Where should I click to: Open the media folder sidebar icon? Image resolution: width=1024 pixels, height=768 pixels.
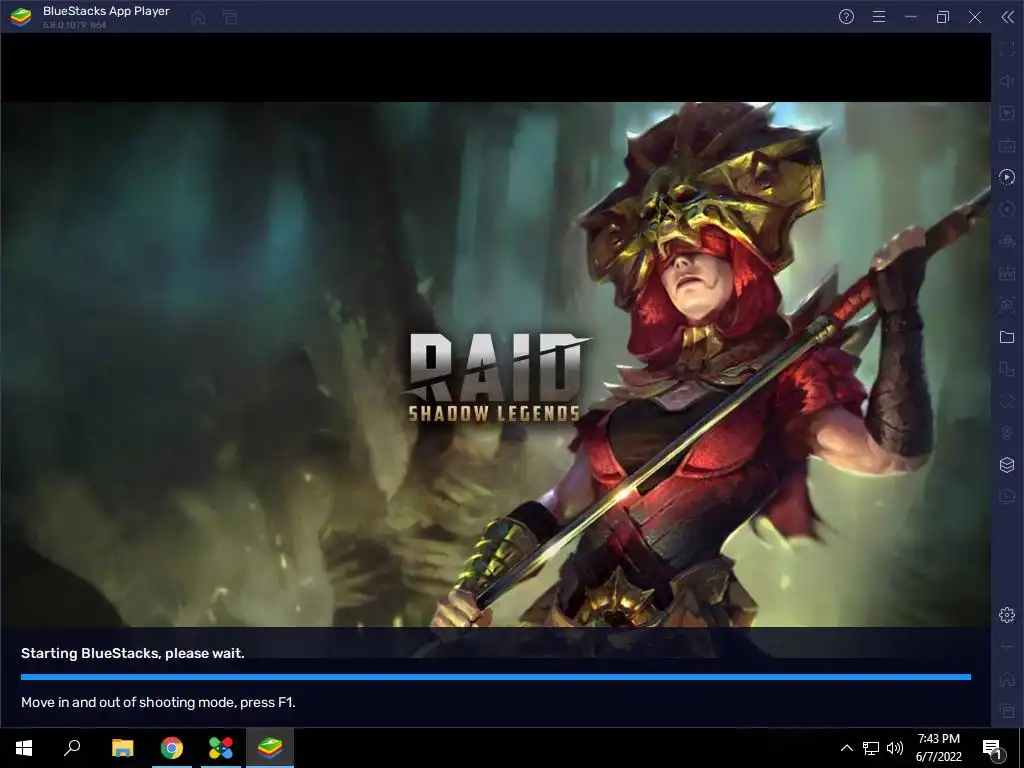[1007, 337]
